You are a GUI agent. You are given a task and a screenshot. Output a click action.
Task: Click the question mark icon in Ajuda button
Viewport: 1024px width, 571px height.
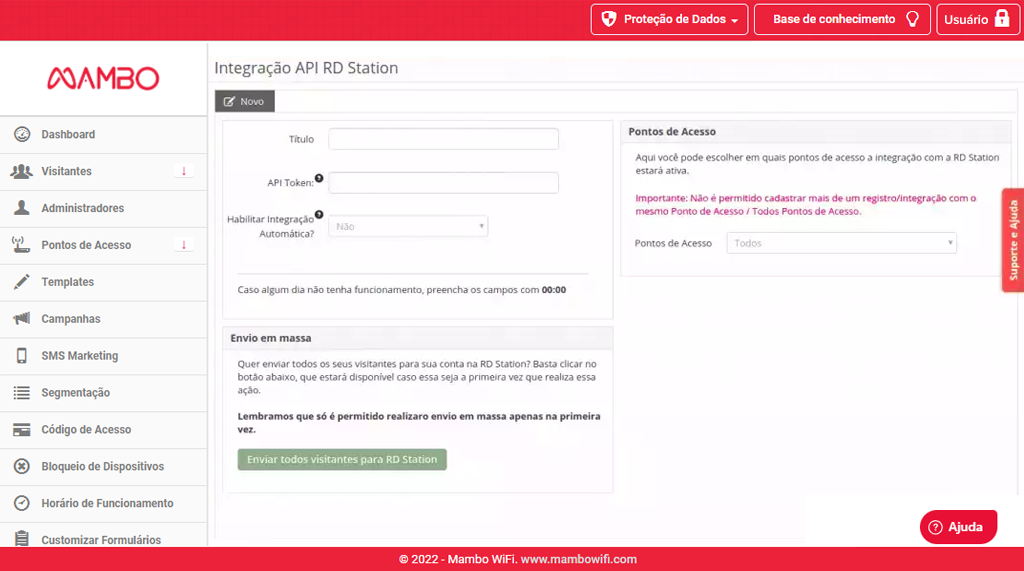tap(935, 527)
